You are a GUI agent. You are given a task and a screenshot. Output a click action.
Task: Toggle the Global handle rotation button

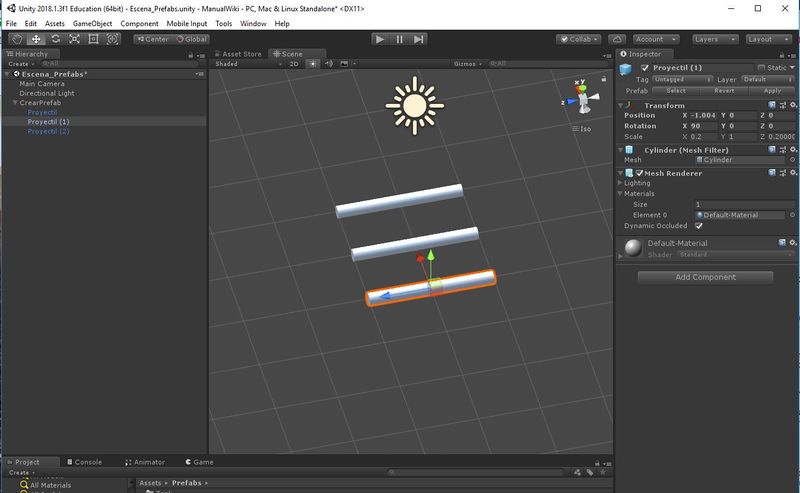tap(191, 39)
